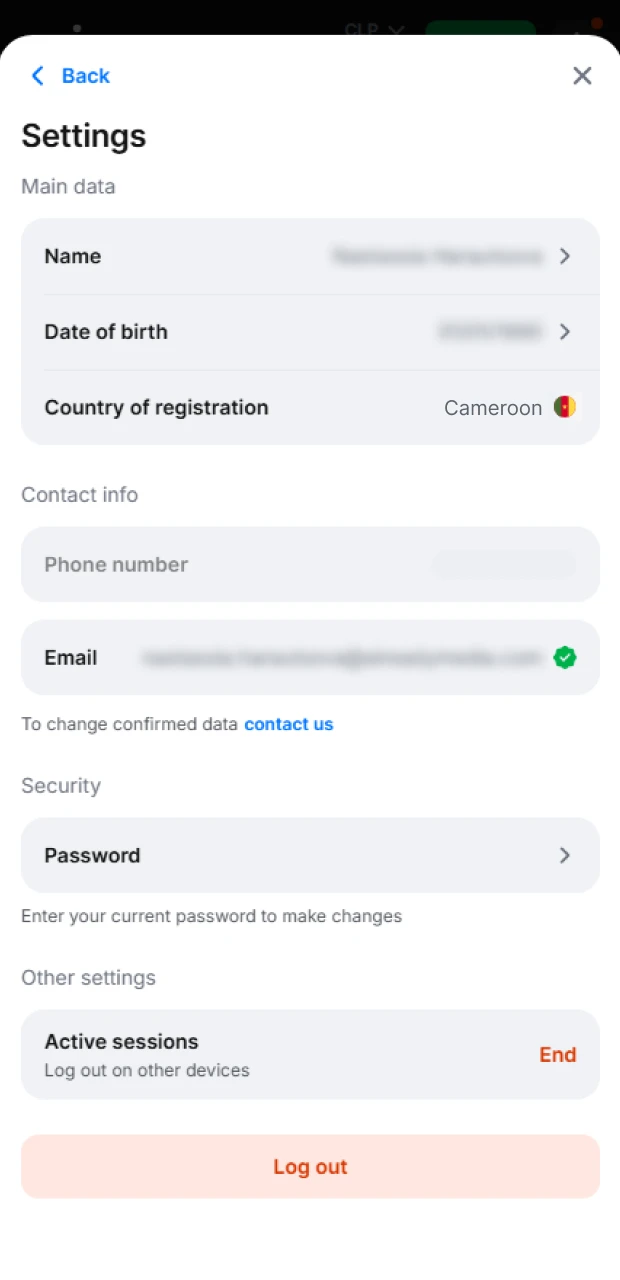Click the Phone number field
The height and width of the screenshot is (1280, 620).
(x=310, y=564)
